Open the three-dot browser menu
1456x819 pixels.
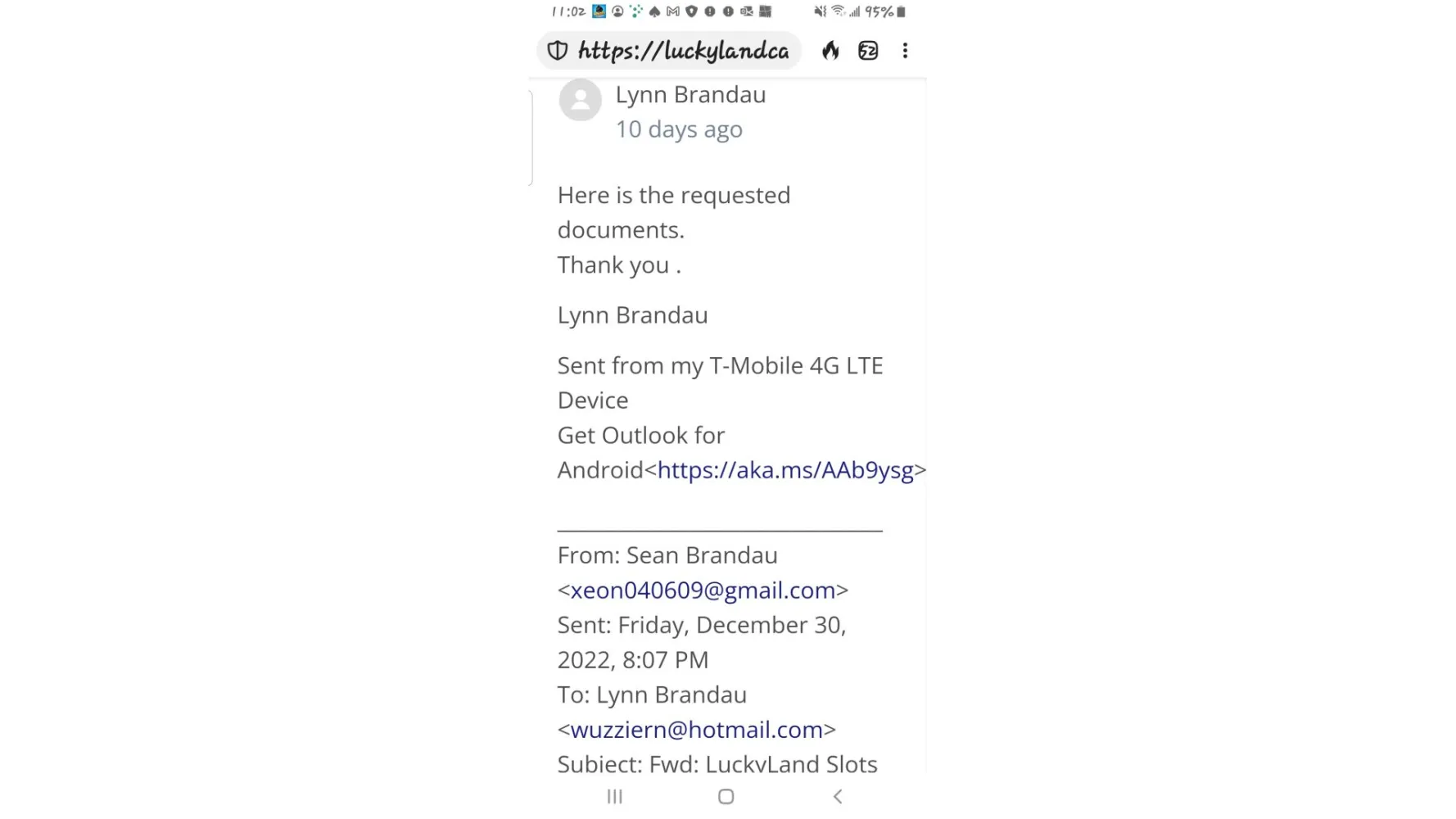(905, 51)
